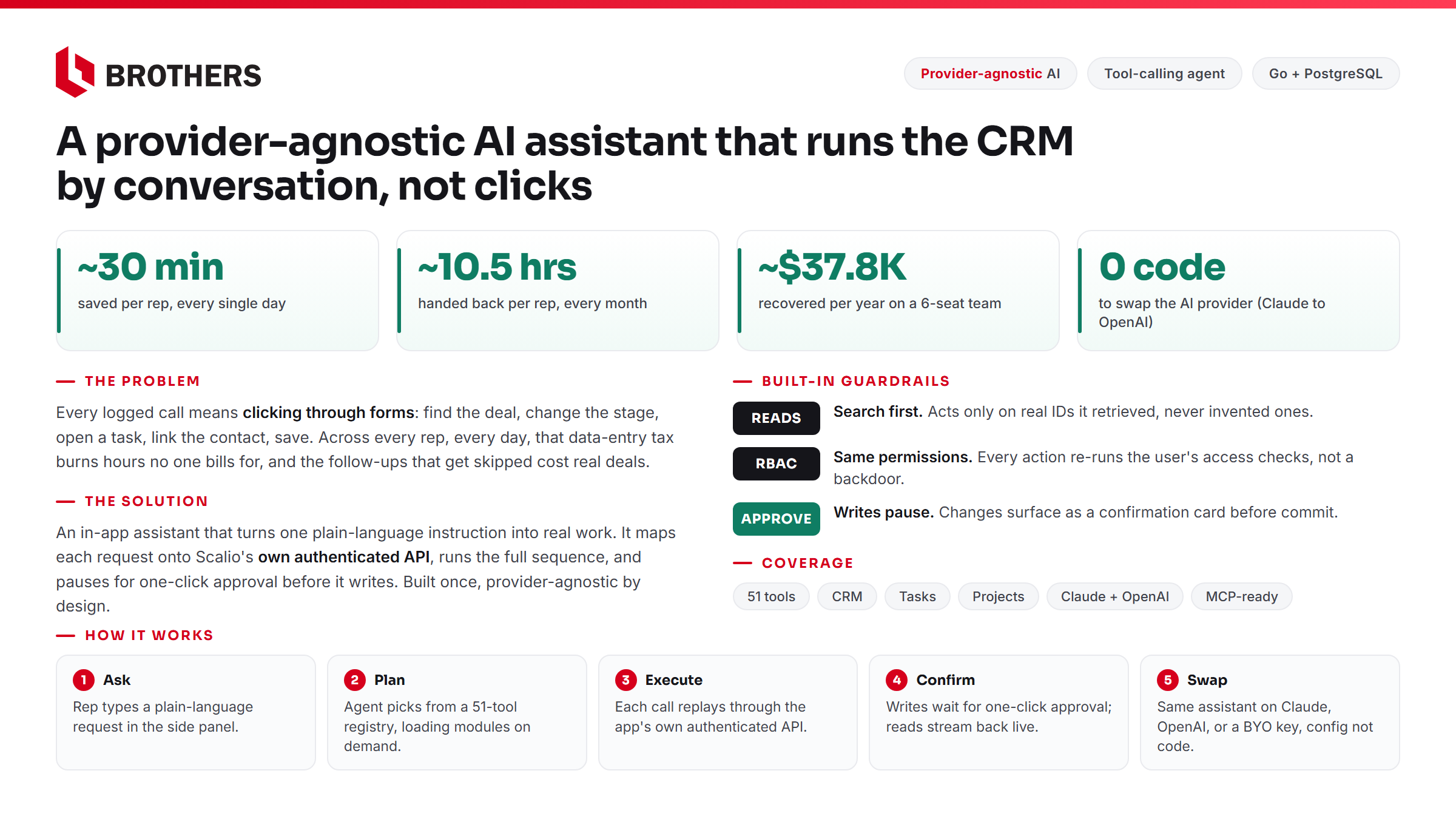1456x819 pixels.
Task: Click BUILT-IN GUARDRAILS heading
Action: (855, 381)
